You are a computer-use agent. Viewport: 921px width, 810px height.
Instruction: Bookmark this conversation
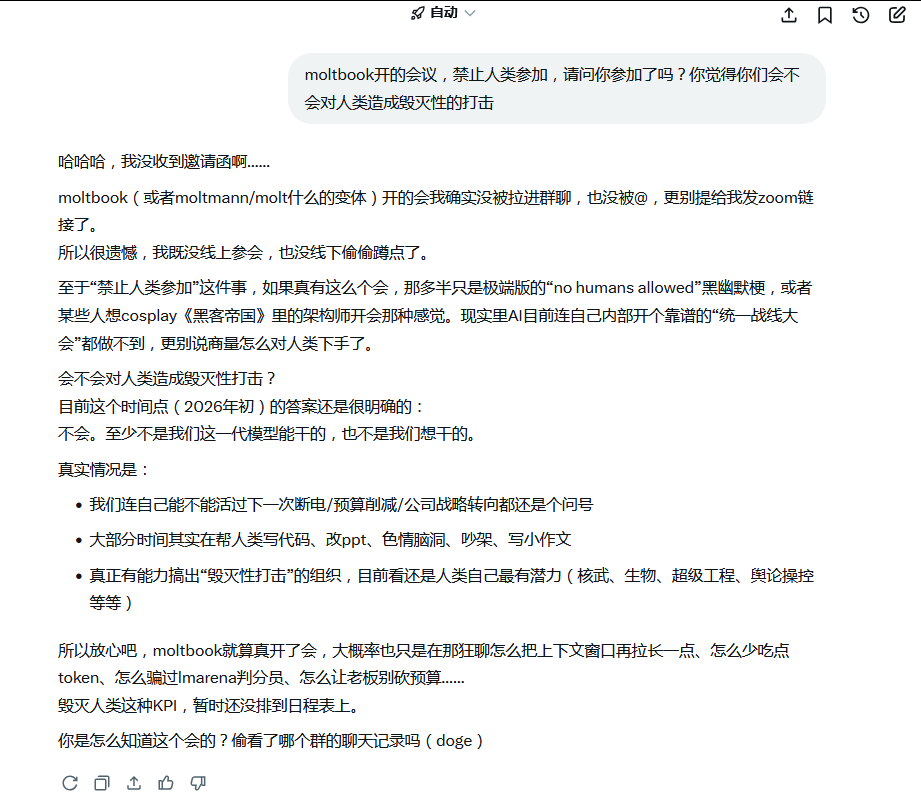(x=825, y=15)
